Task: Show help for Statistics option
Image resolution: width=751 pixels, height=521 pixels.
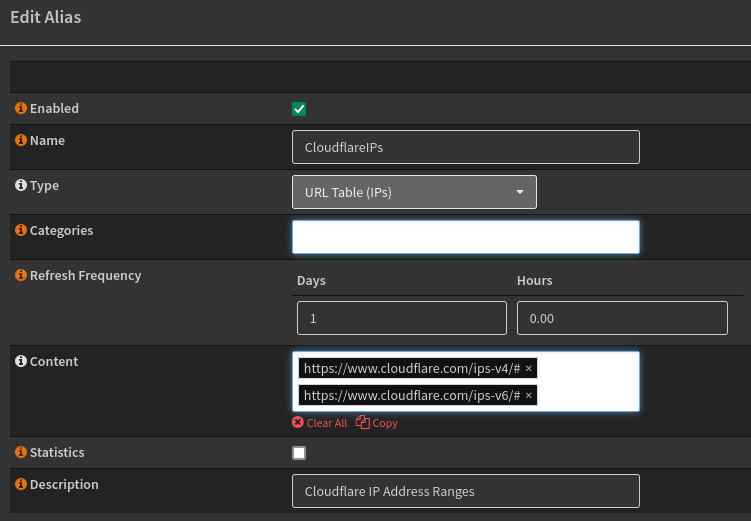Action: coord(21,452)
